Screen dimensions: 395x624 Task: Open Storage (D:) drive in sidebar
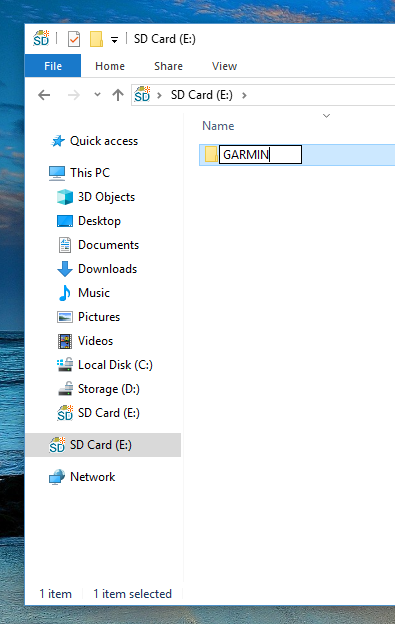pos(109,389)
